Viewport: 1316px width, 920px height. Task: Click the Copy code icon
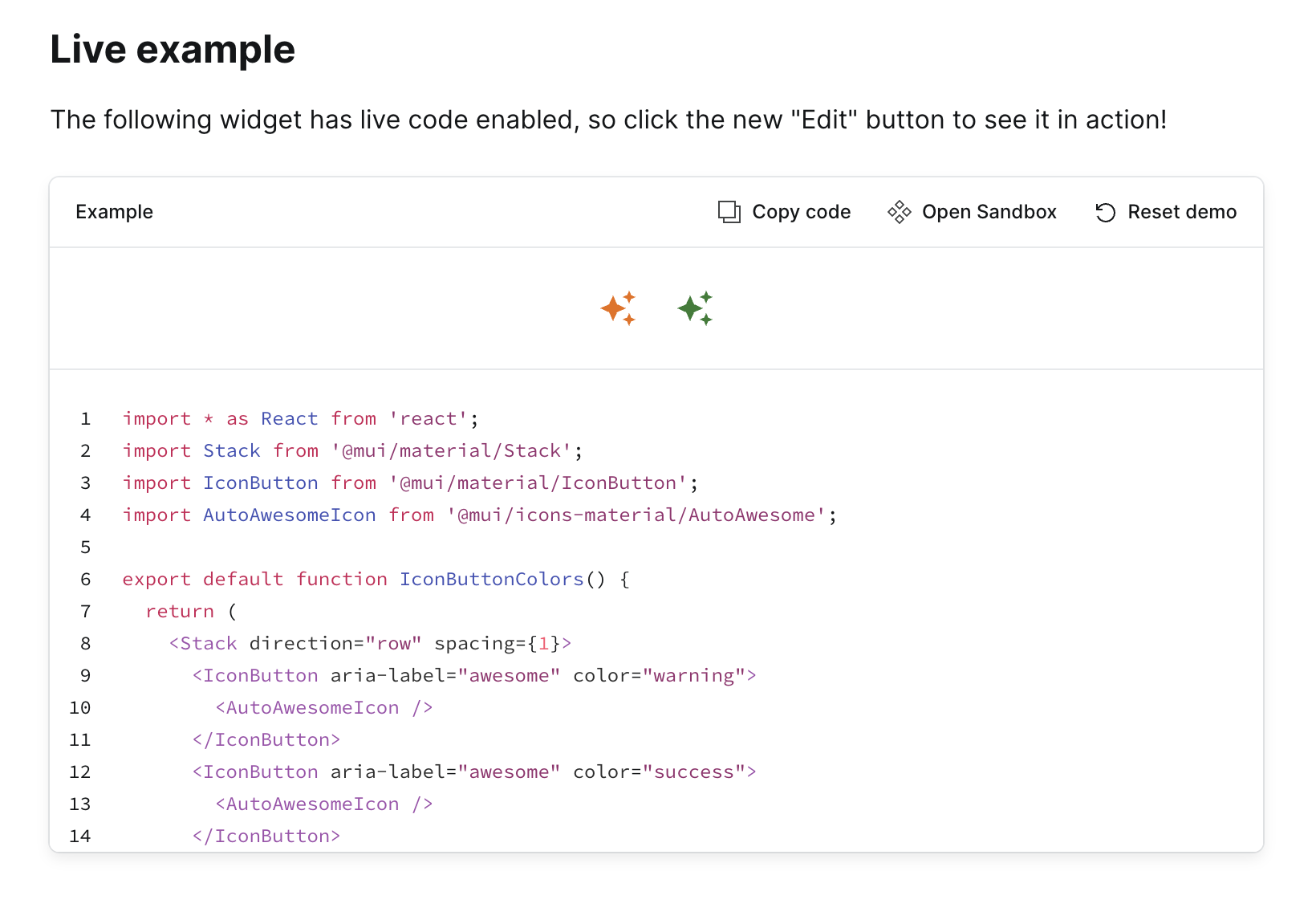pyautogui.click(x=729, y=212)
